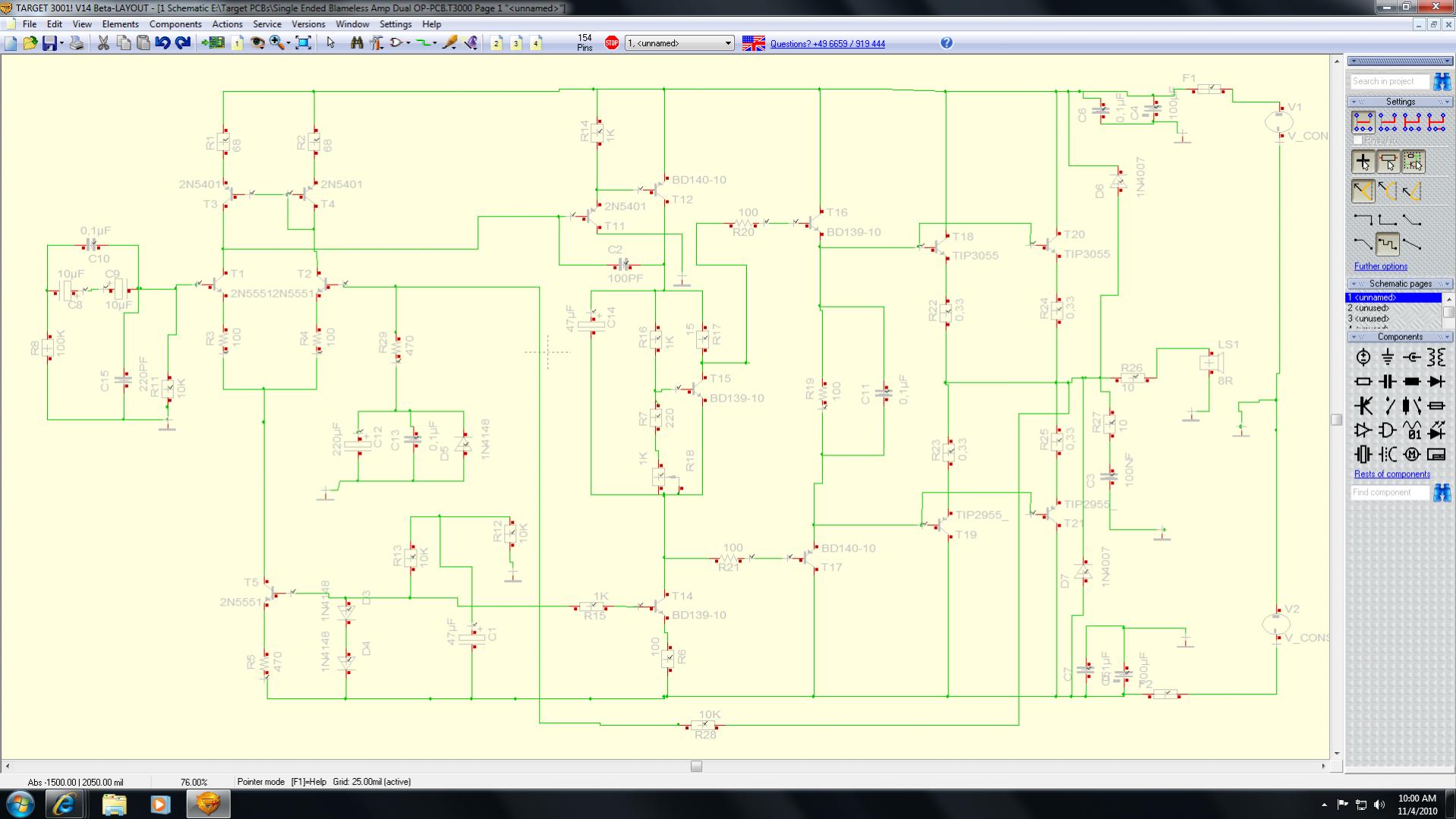Click the Redo arrow icon
The image size is (1456, 819).
click(x=183, y=43)
